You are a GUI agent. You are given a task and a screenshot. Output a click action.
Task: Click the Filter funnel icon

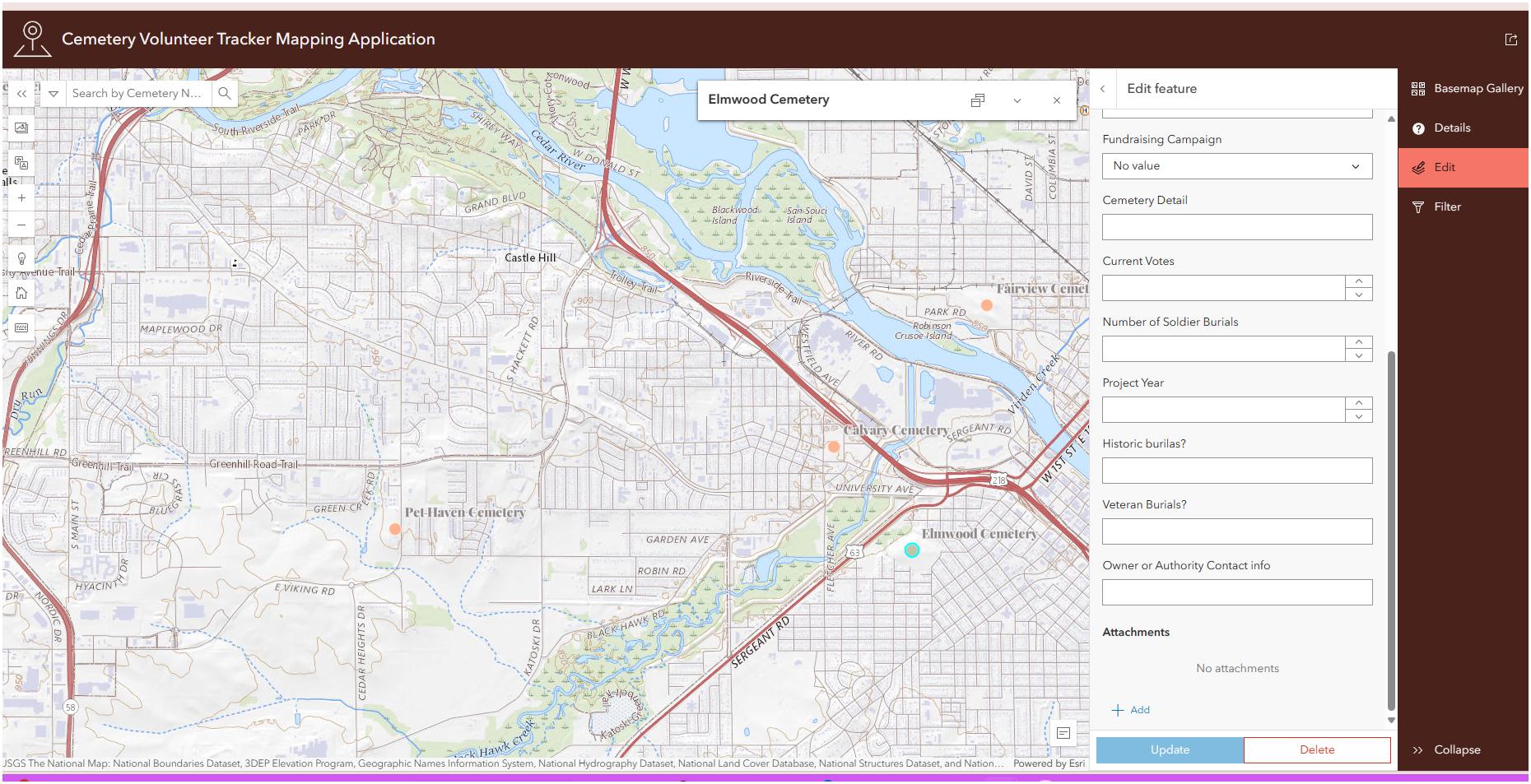tap(1418, 207)
